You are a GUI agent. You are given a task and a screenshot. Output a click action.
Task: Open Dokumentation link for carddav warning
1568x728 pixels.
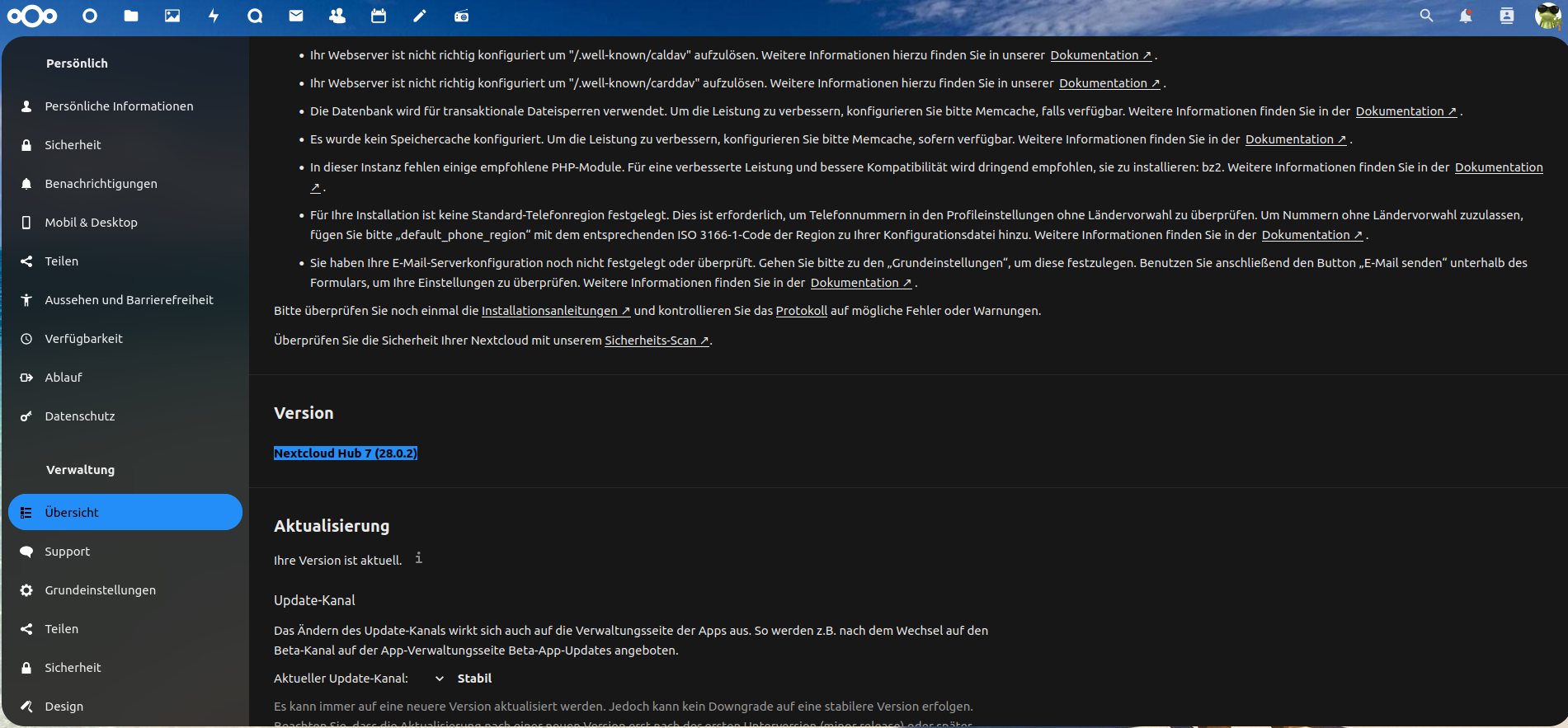(x=1109, y=83)
